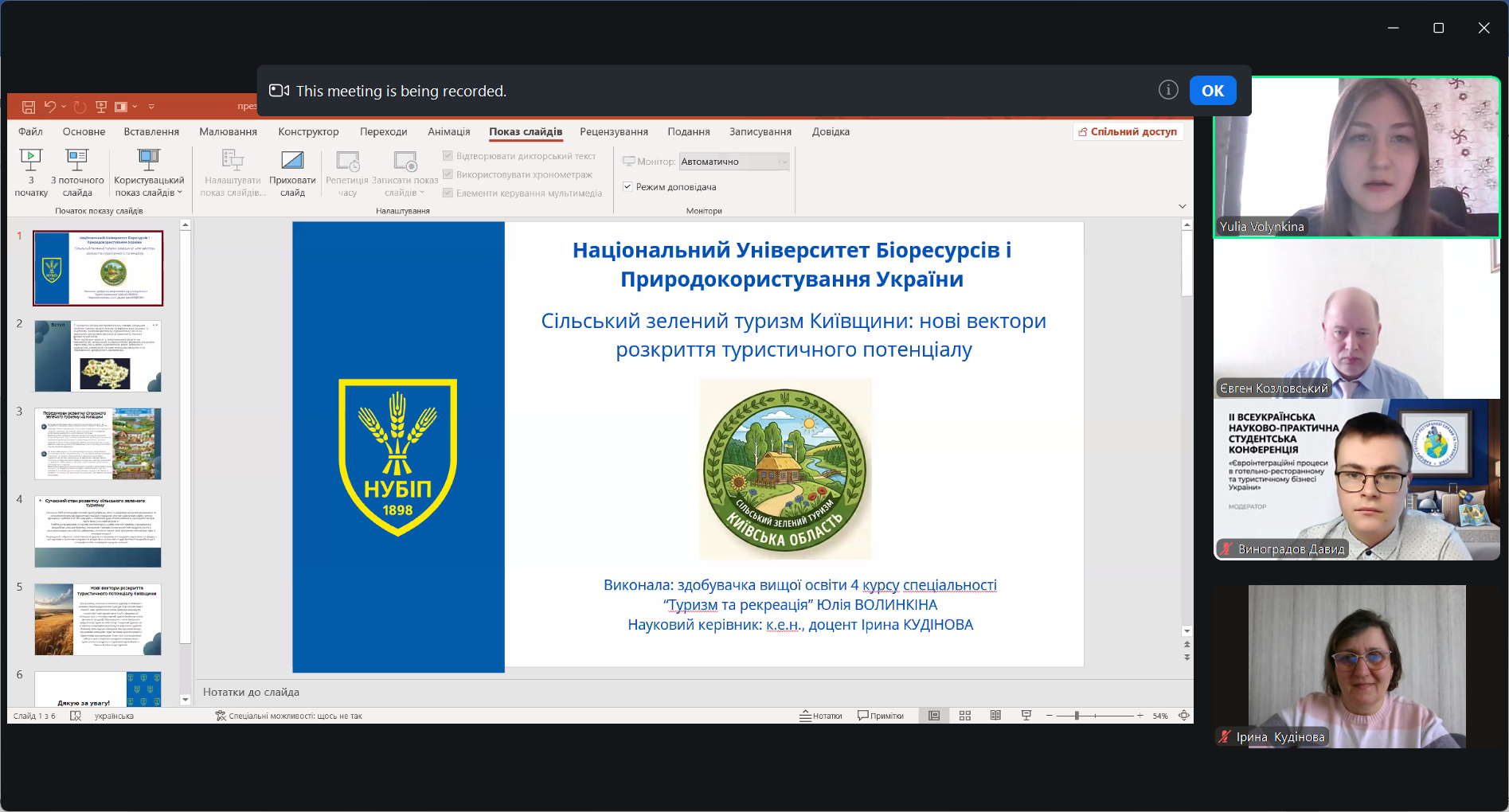Collapse the ribbon using the chevron
The height and width of the screenshot is (812, 1509).
click(x=1183, y=206)
